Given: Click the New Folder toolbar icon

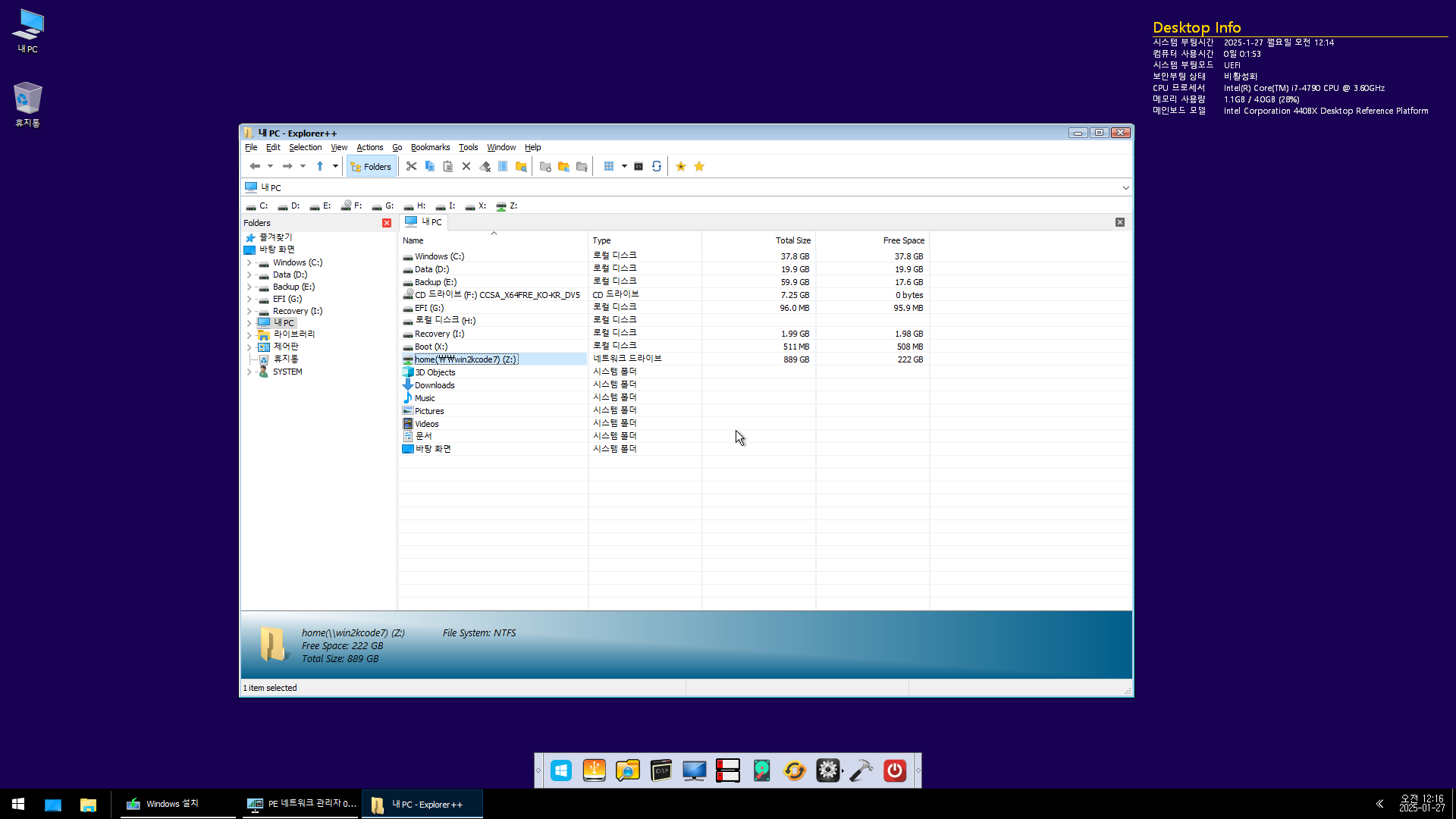Looking at the screenshot, I should coord(545,166).
